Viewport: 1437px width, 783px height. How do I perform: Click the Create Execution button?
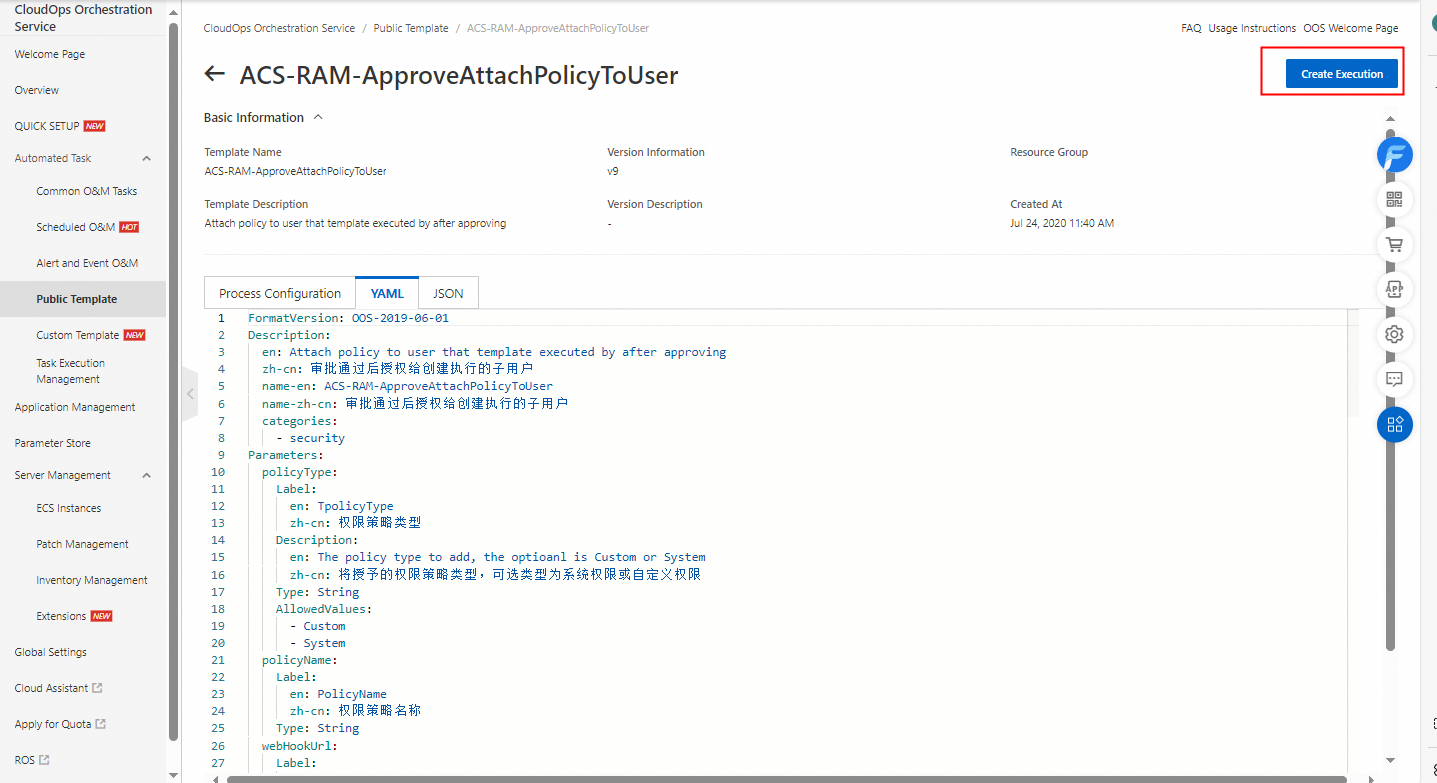click(1342, 73)
